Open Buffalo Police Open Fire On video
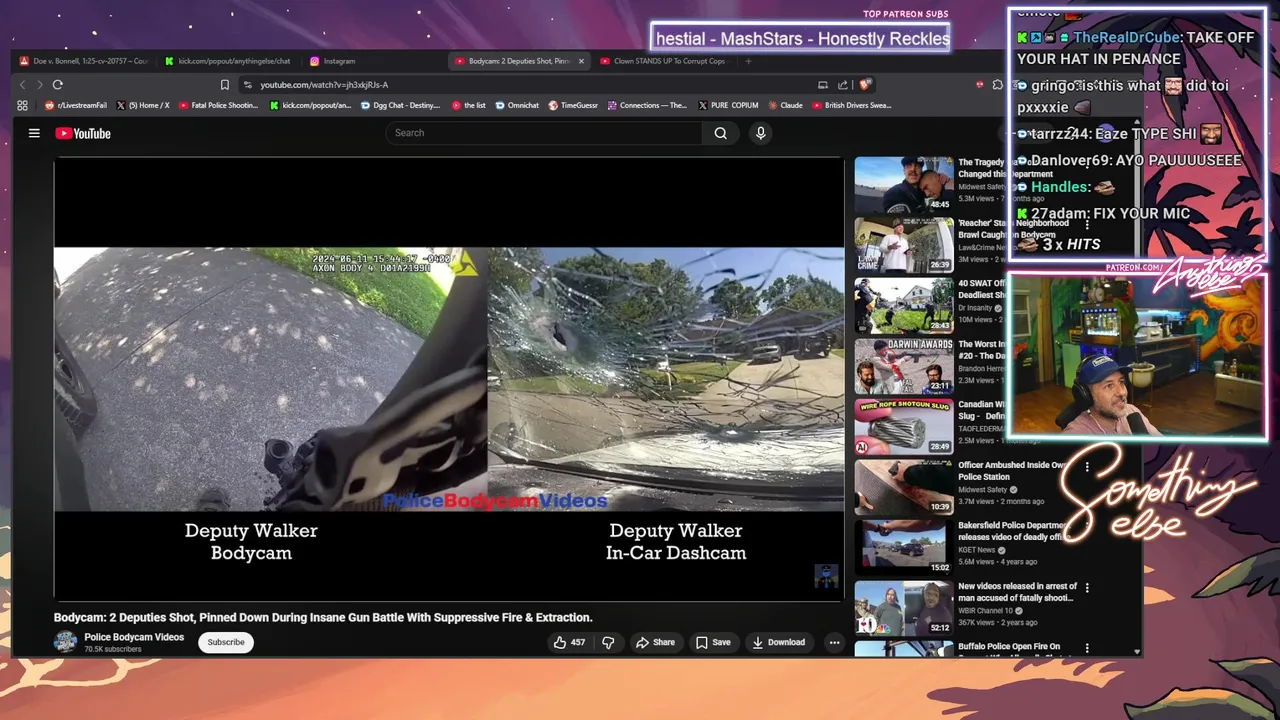 [x=1009, y=647]
